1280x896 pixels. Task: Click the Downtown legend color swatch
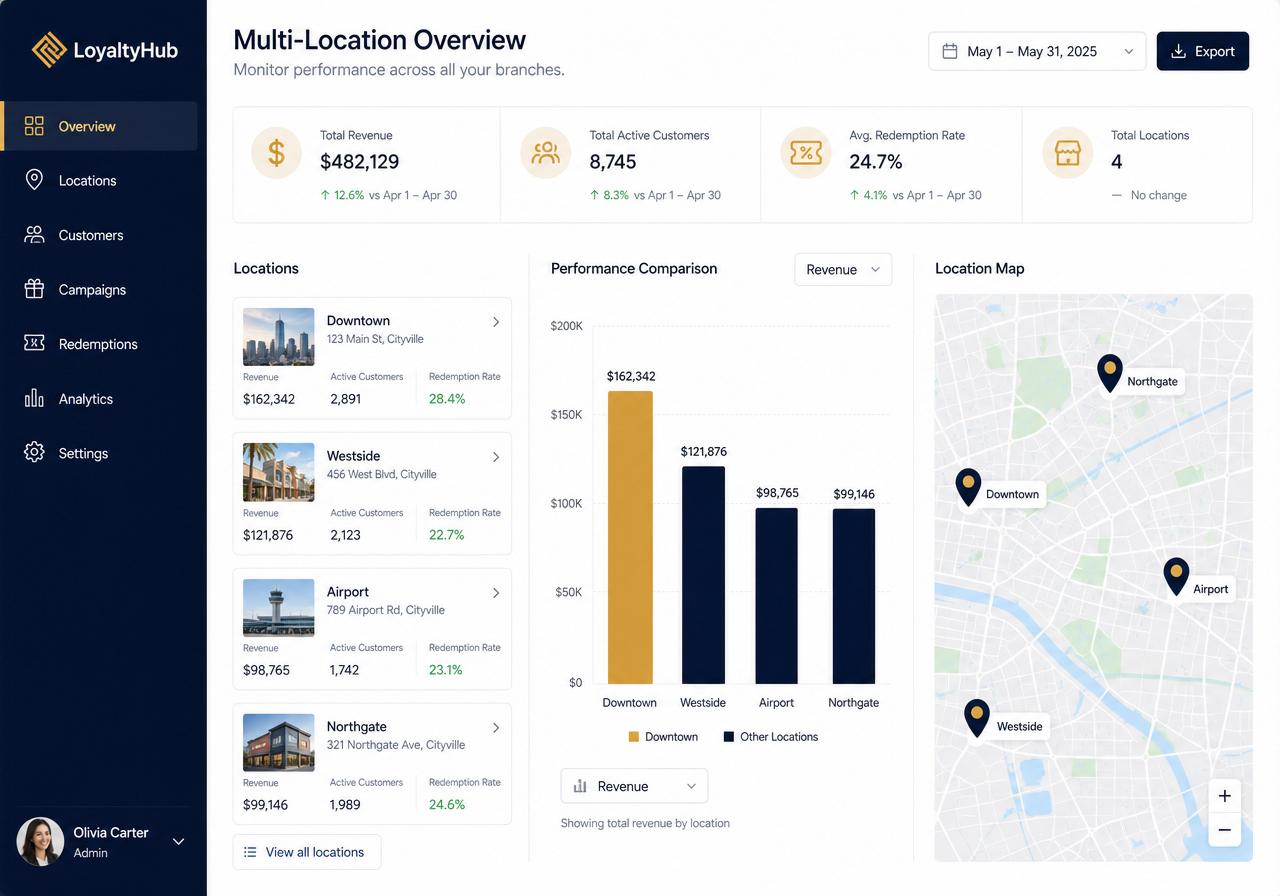pos(633,737)
